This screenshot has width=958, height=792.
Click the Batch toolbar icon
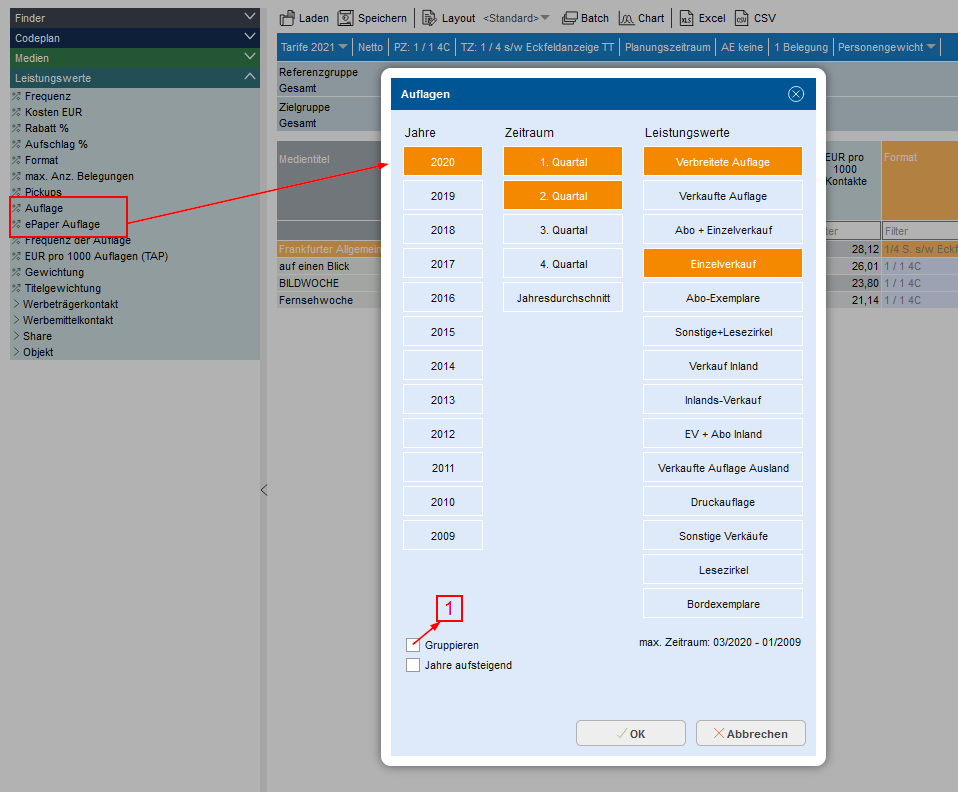pos(570,18)
